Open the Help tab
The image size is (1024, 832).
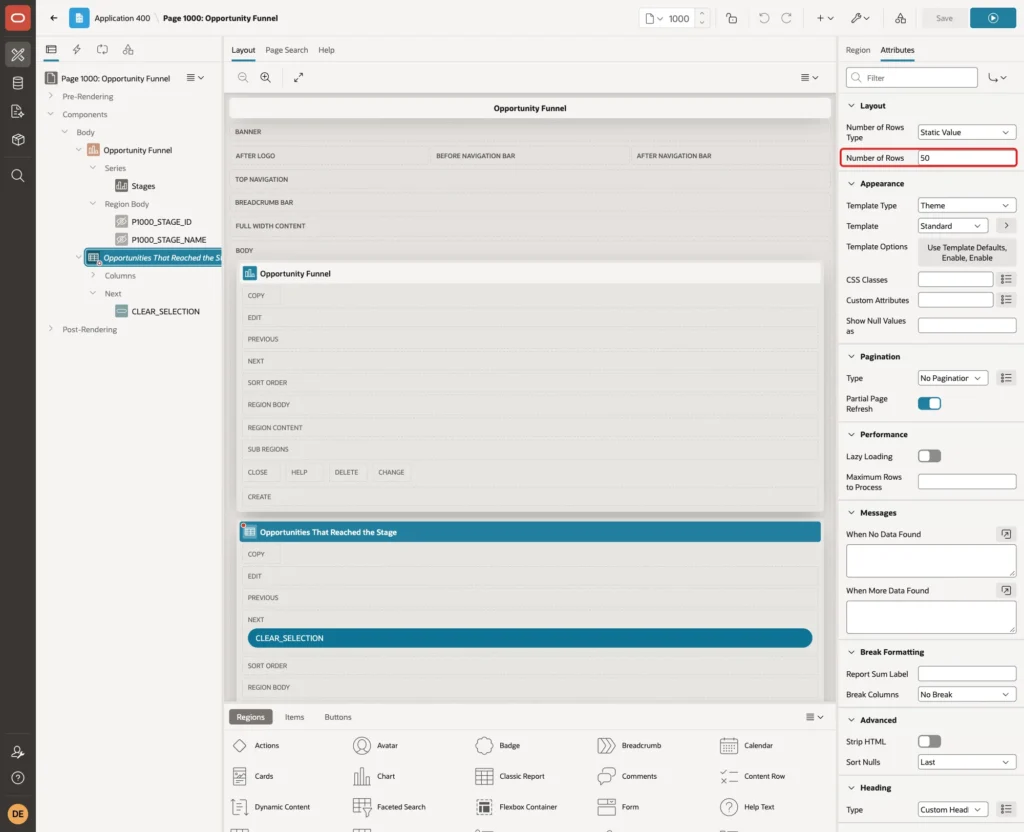tap(326, 50)
